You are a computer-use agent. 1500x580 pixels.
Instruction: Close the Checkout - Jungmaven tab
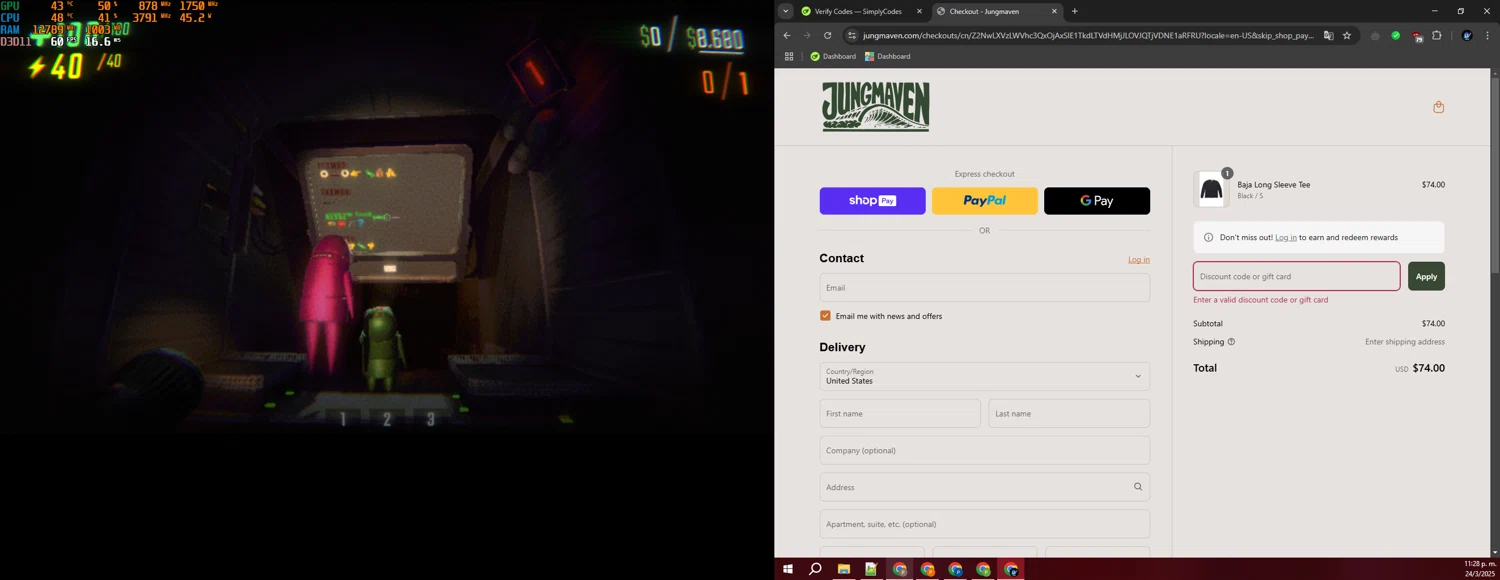tap(1054, 11)
